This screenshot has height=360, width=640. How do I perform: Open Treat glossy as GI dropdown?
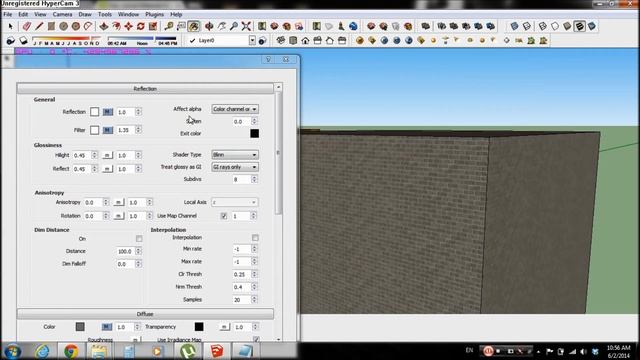(235, 167)
